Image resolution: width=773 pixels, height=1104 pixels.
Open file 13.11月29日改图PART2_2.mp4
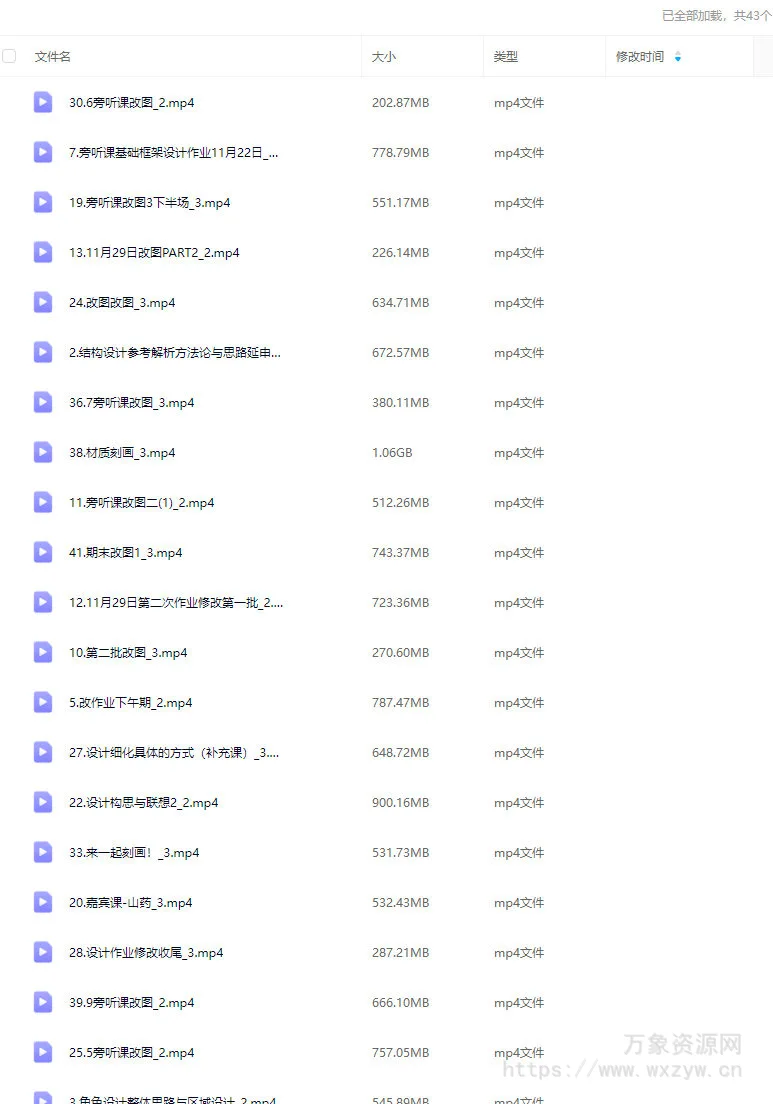tap(154, 252)
